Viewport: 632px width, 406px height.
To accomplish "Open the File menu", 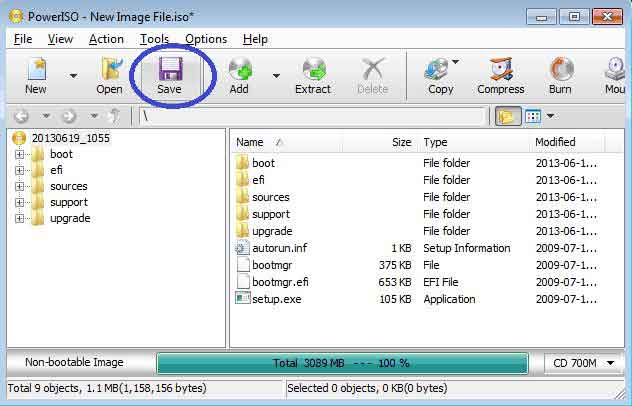I will 23,39.
